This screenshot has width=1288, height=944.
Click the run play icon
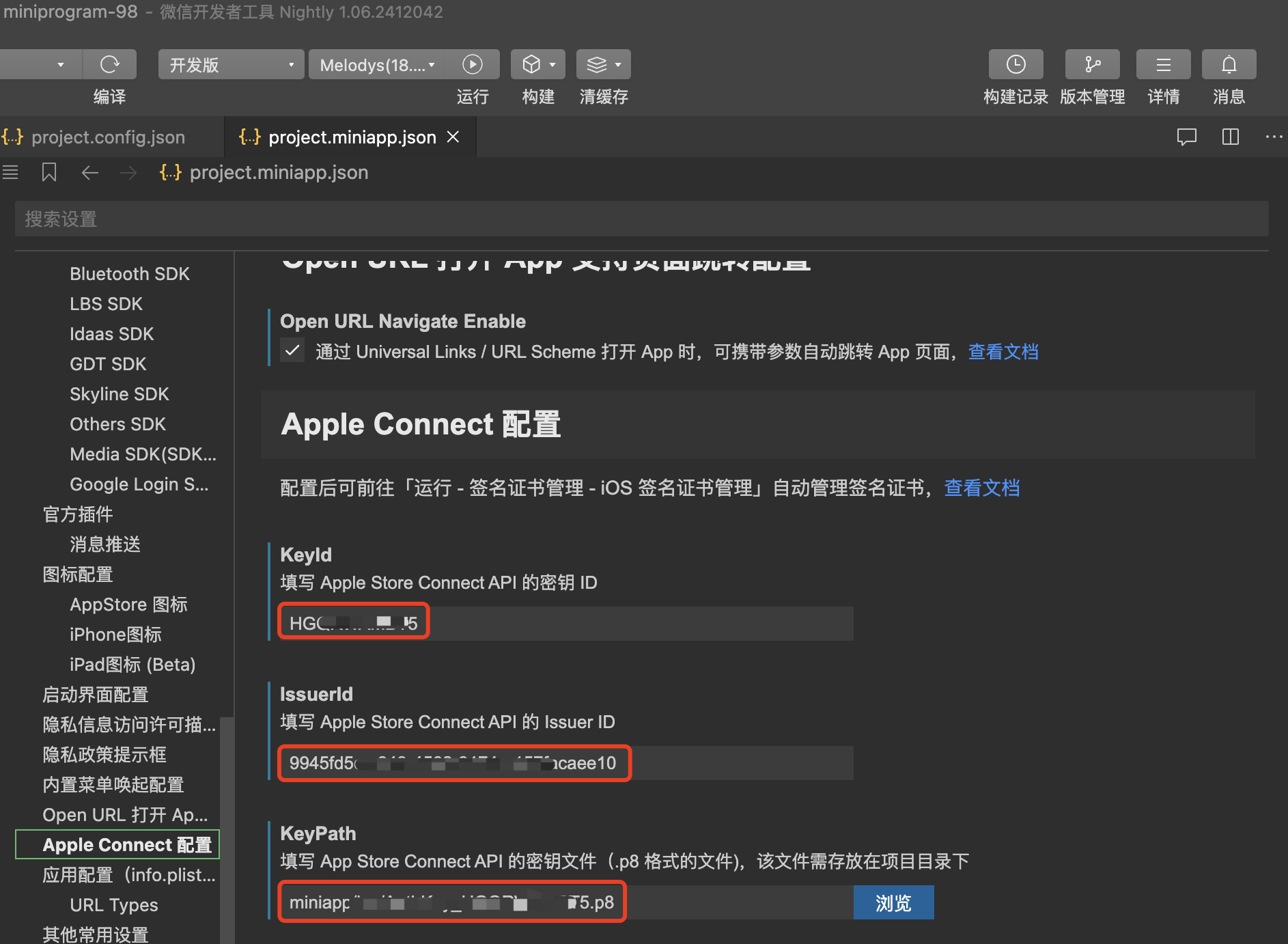coord(473,64)
